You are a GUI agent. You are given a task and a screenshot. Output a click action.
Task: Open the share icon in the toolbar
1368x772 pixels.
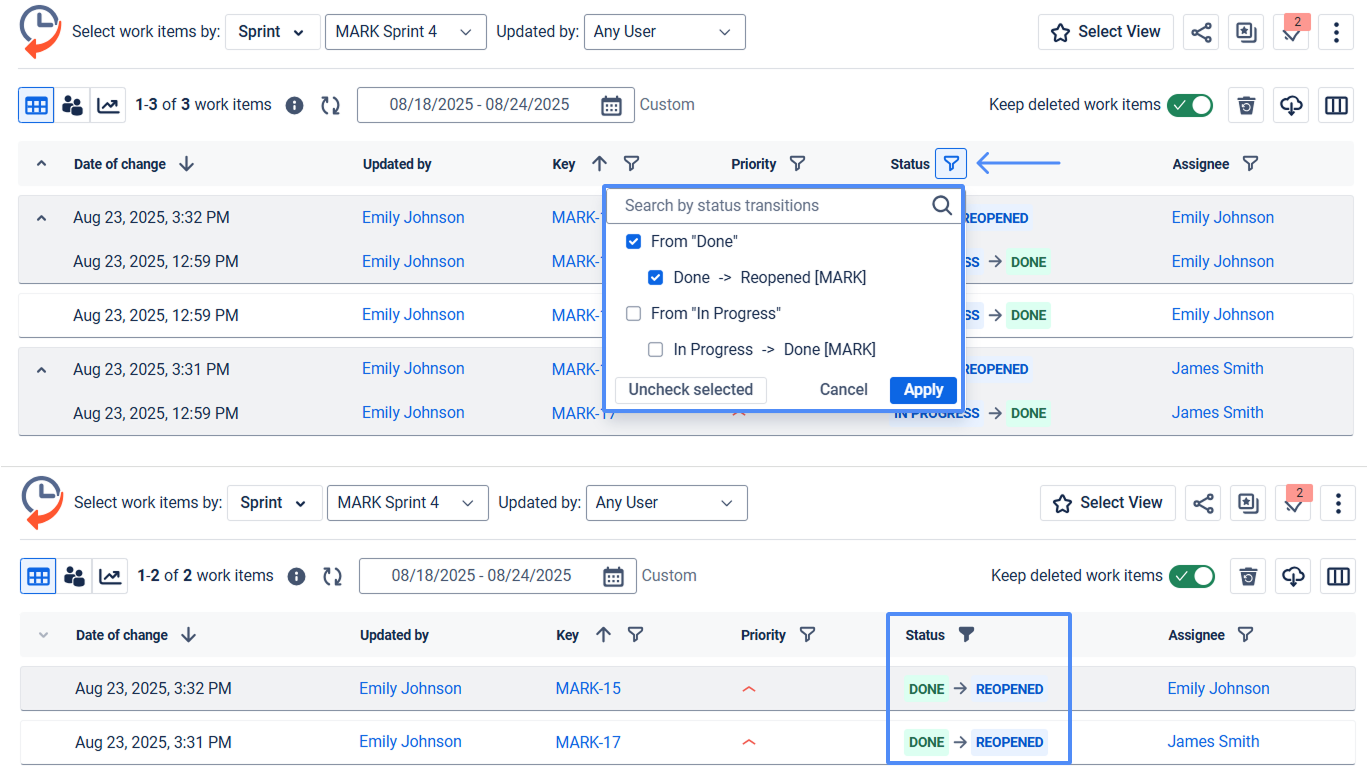pyautogui.click(x=1201, y=31)
